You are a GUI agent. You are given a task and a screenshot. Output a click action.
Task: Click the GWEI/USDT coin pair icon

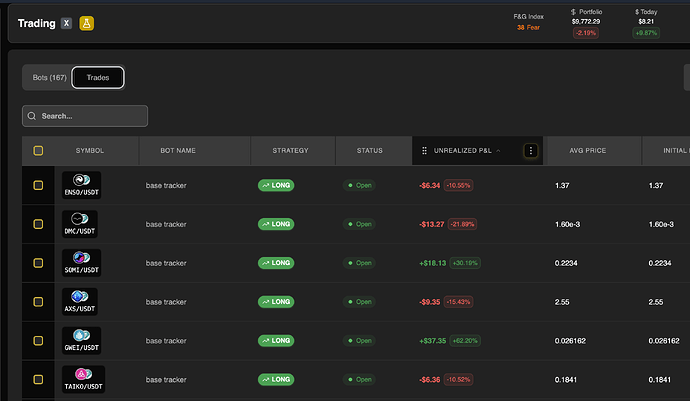(x=81, y=335)
